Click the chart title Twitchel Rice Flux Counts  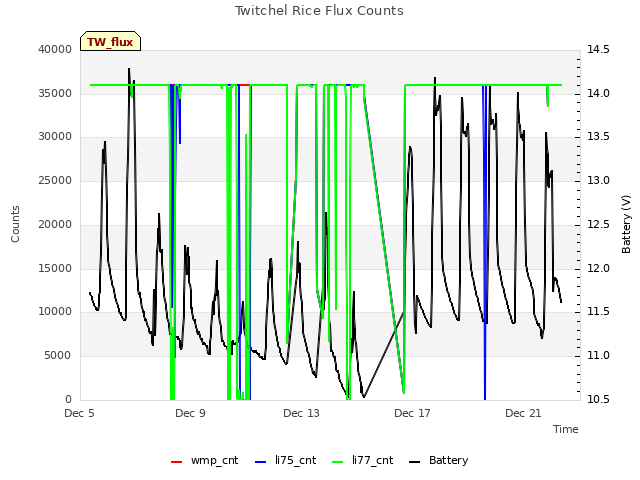pos(319,11)
